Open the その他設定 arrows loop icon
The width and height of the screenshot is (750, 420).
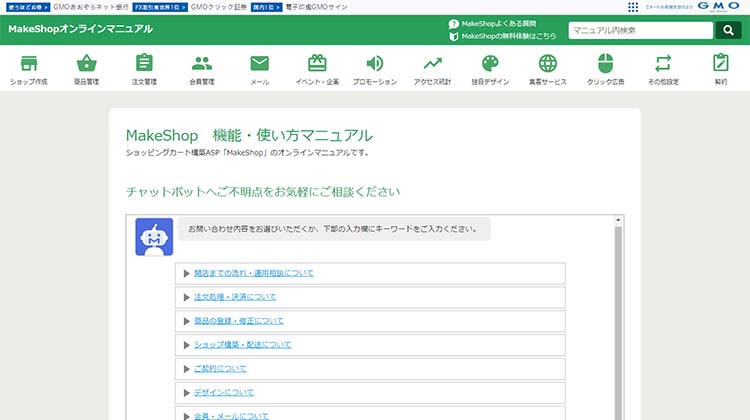[x=663, y=63]
